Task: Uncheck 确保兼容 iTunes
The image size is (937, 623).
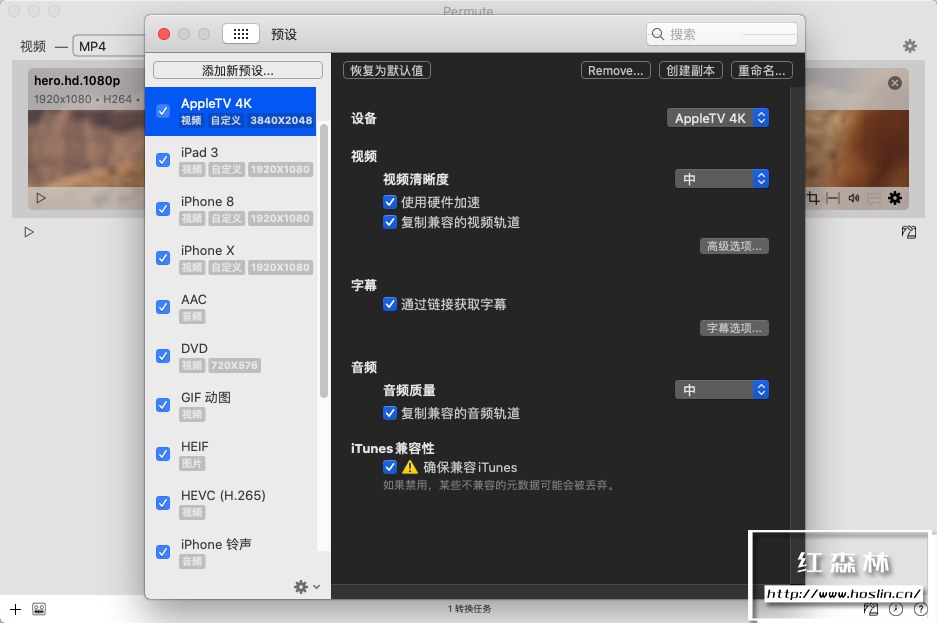Action: 390,467
